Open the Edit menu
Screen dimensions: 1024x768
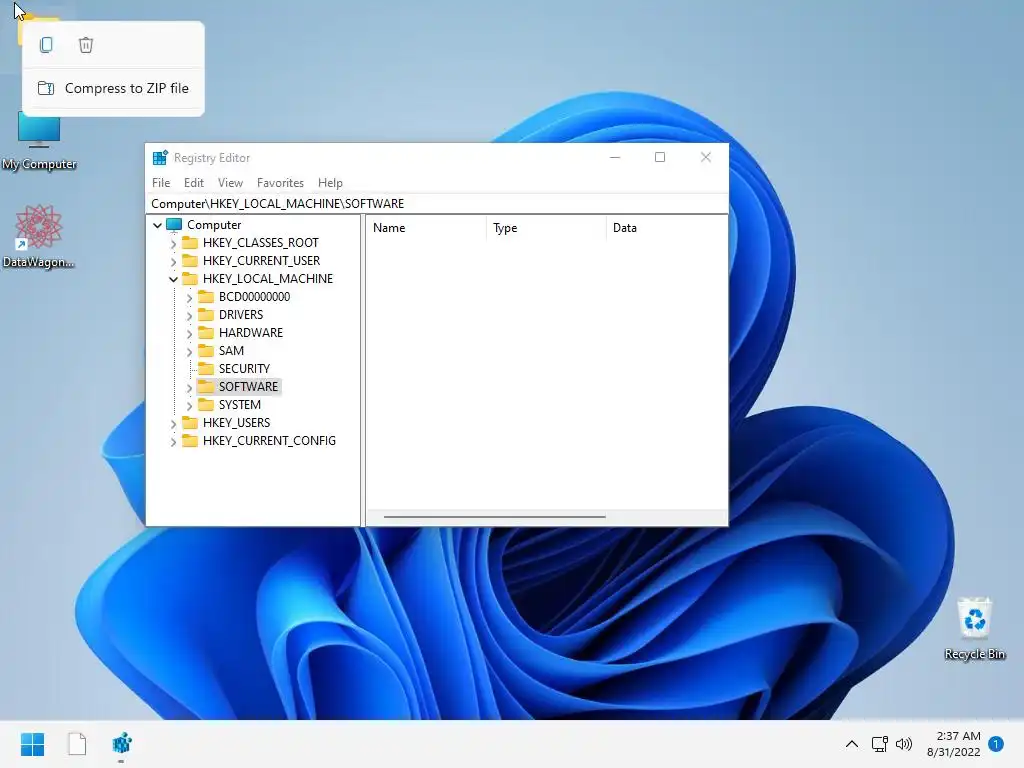point(194,183)
